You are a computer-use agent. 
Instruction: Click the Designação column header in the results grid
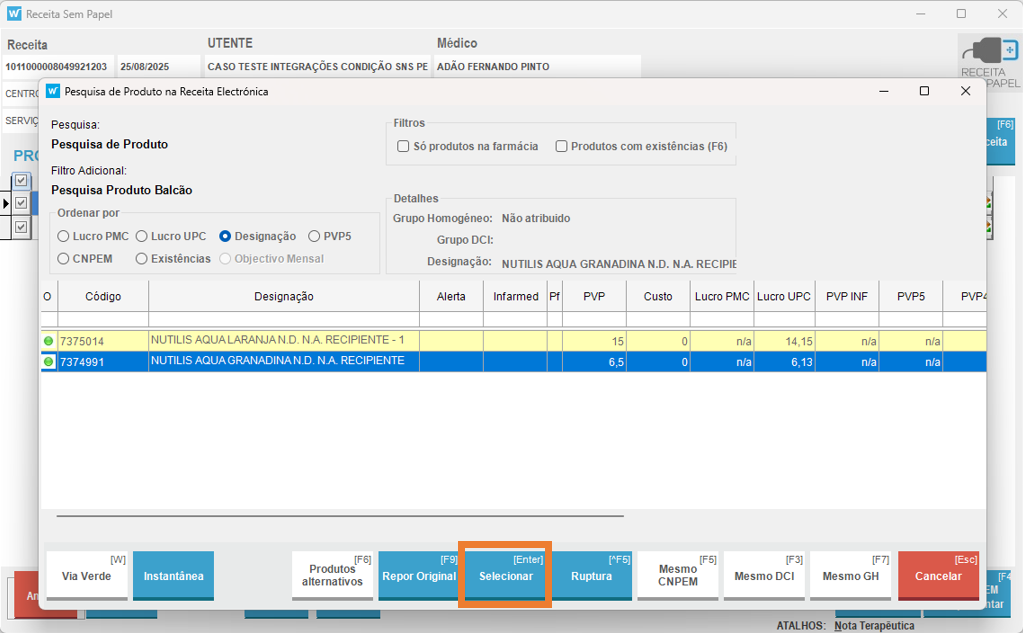(x=284, y=296)
